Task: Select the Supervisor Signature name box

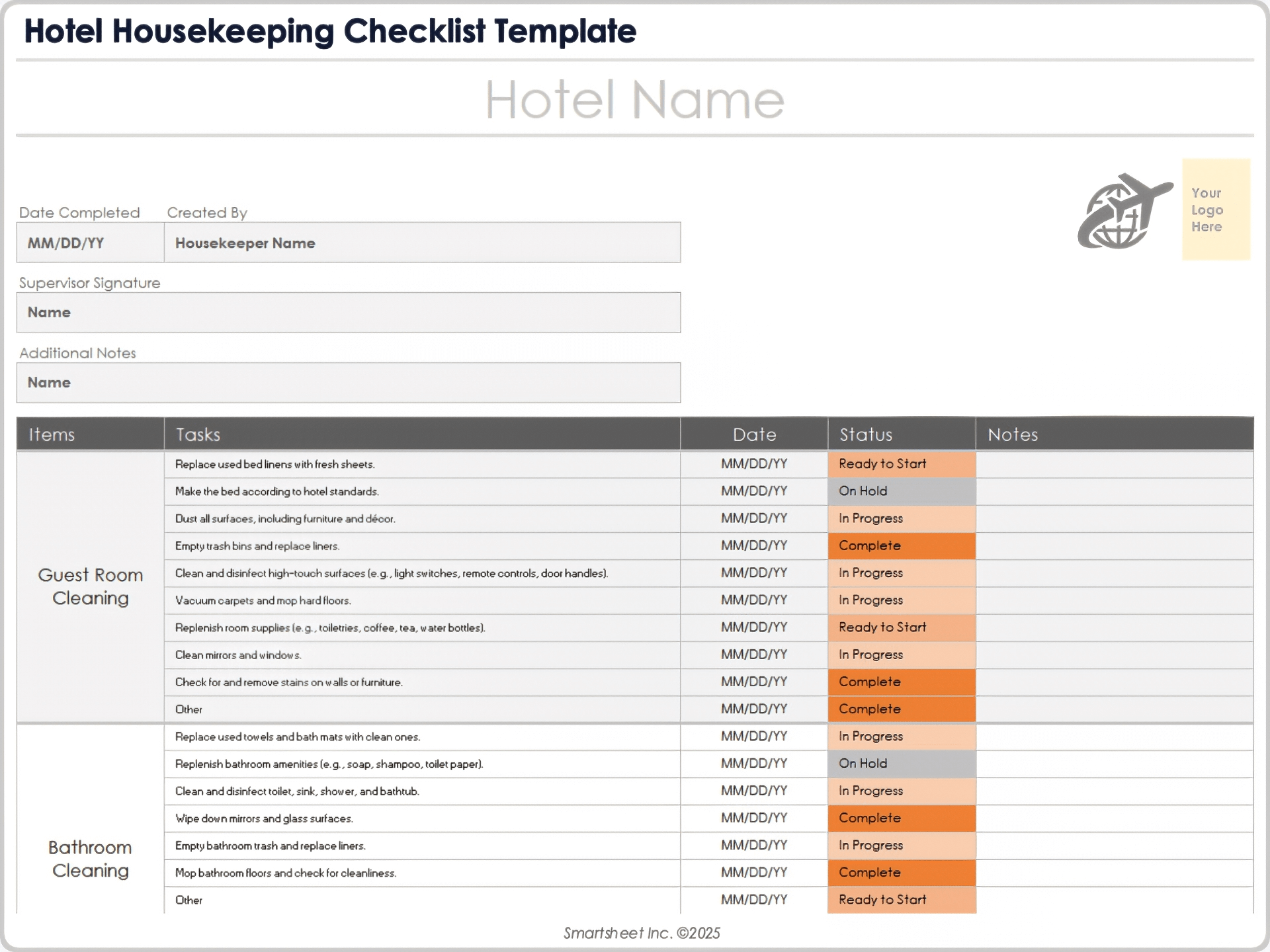Action: (x=349, y=311)
